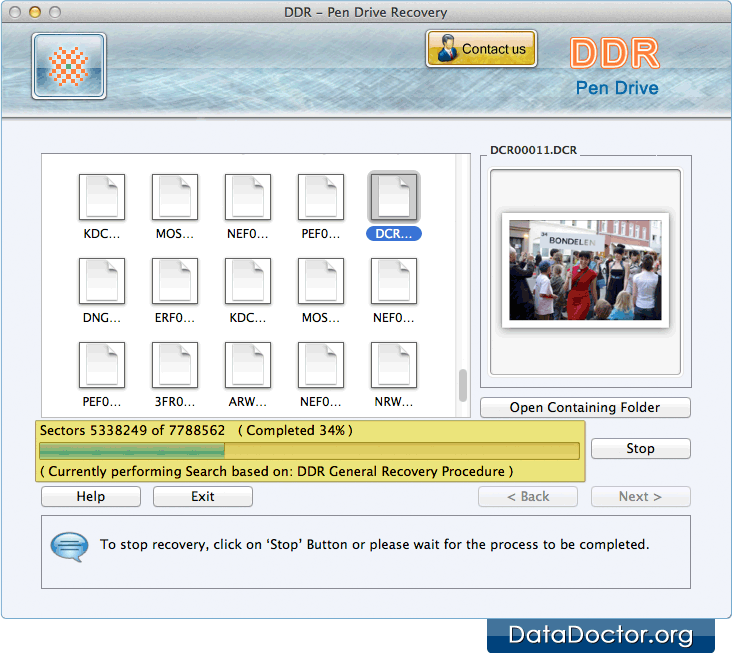Select the KDC file beside the ERF0 file
Viewport: 732px width, 653px height.
click(247, 281)
